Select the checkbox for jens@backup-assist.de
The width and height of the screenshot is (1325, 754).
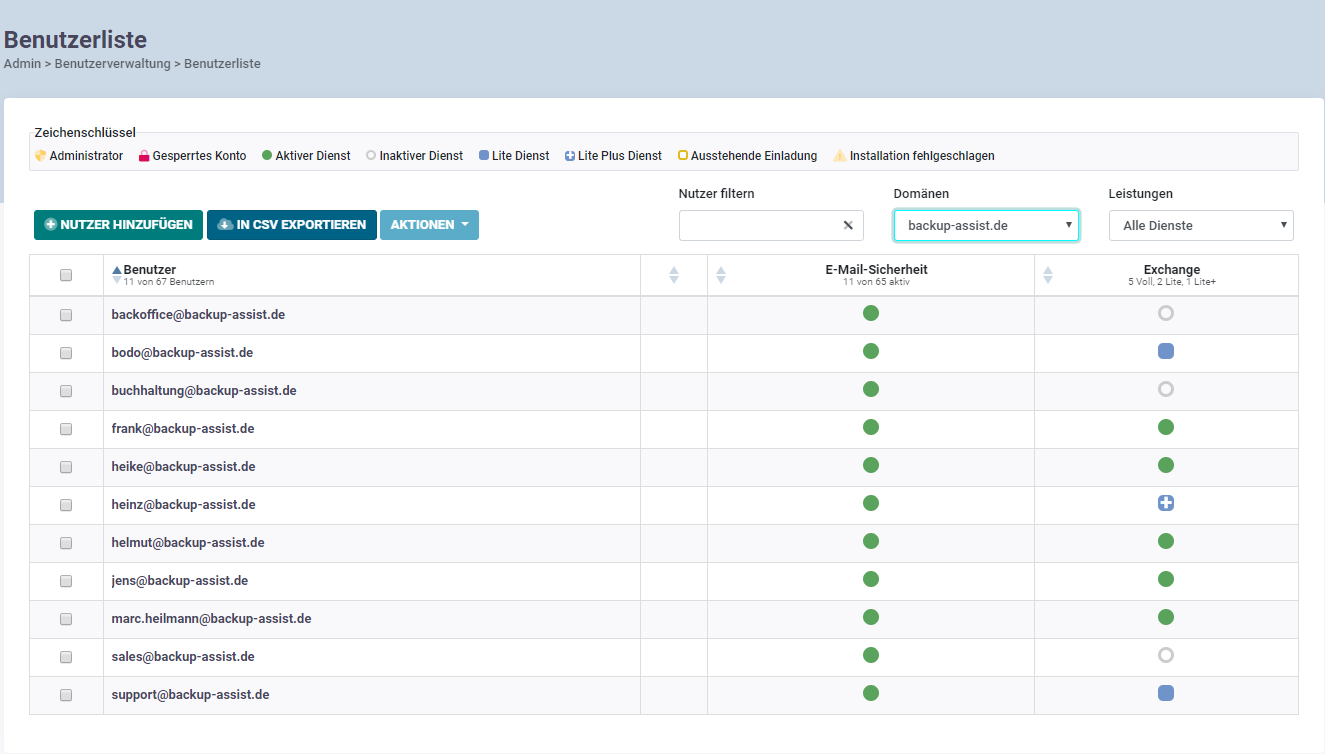coord(66,581)
